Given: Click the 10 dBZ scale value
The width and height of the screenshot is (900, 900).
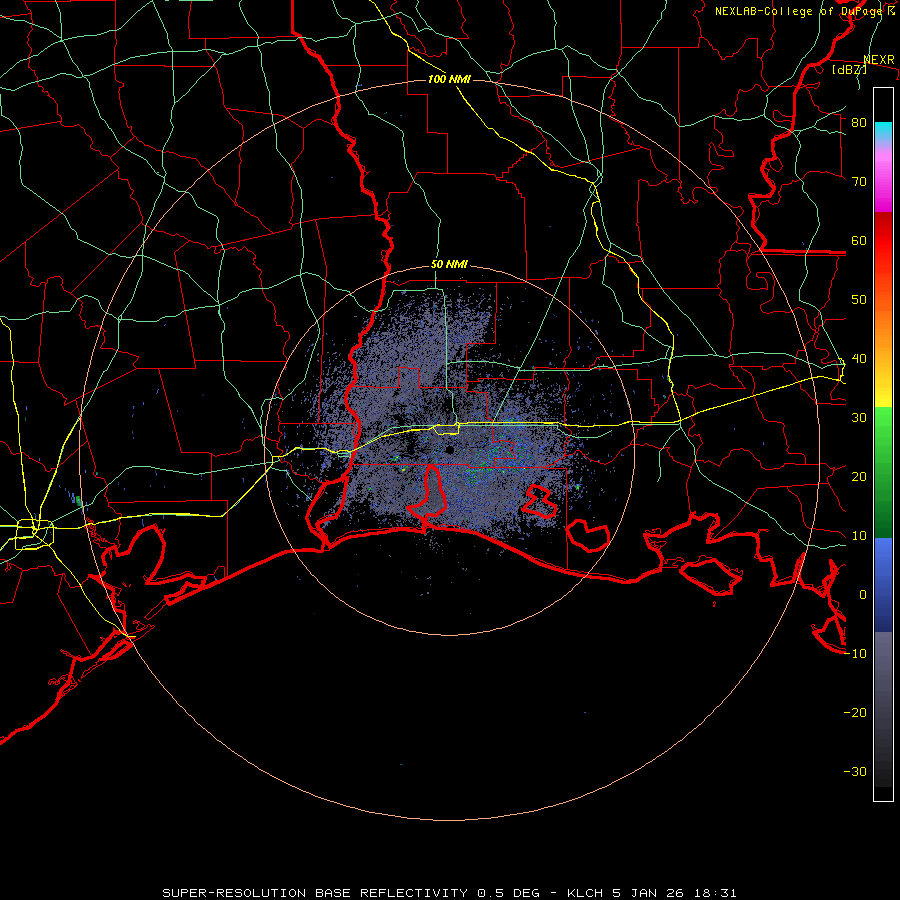Looking at the screenshot, I should [x=859, y=536].
